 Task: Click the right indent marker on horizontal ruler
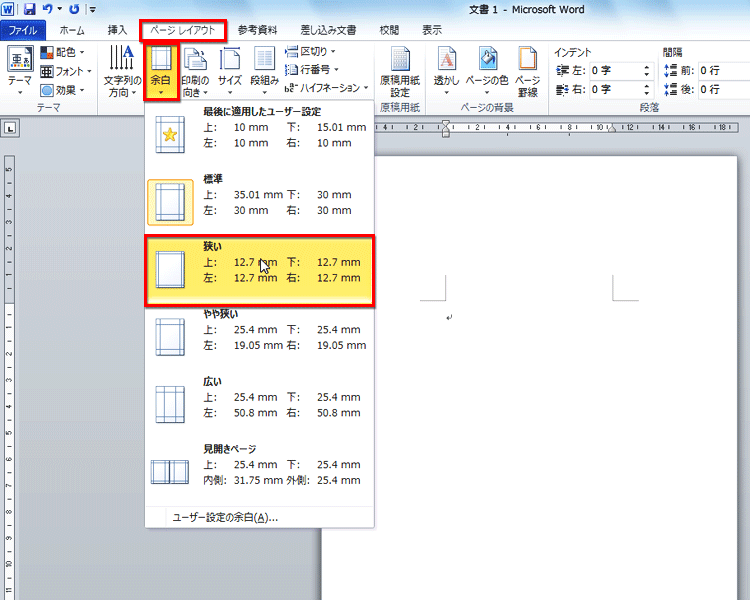pyautogui.click(x=612, y=129)
